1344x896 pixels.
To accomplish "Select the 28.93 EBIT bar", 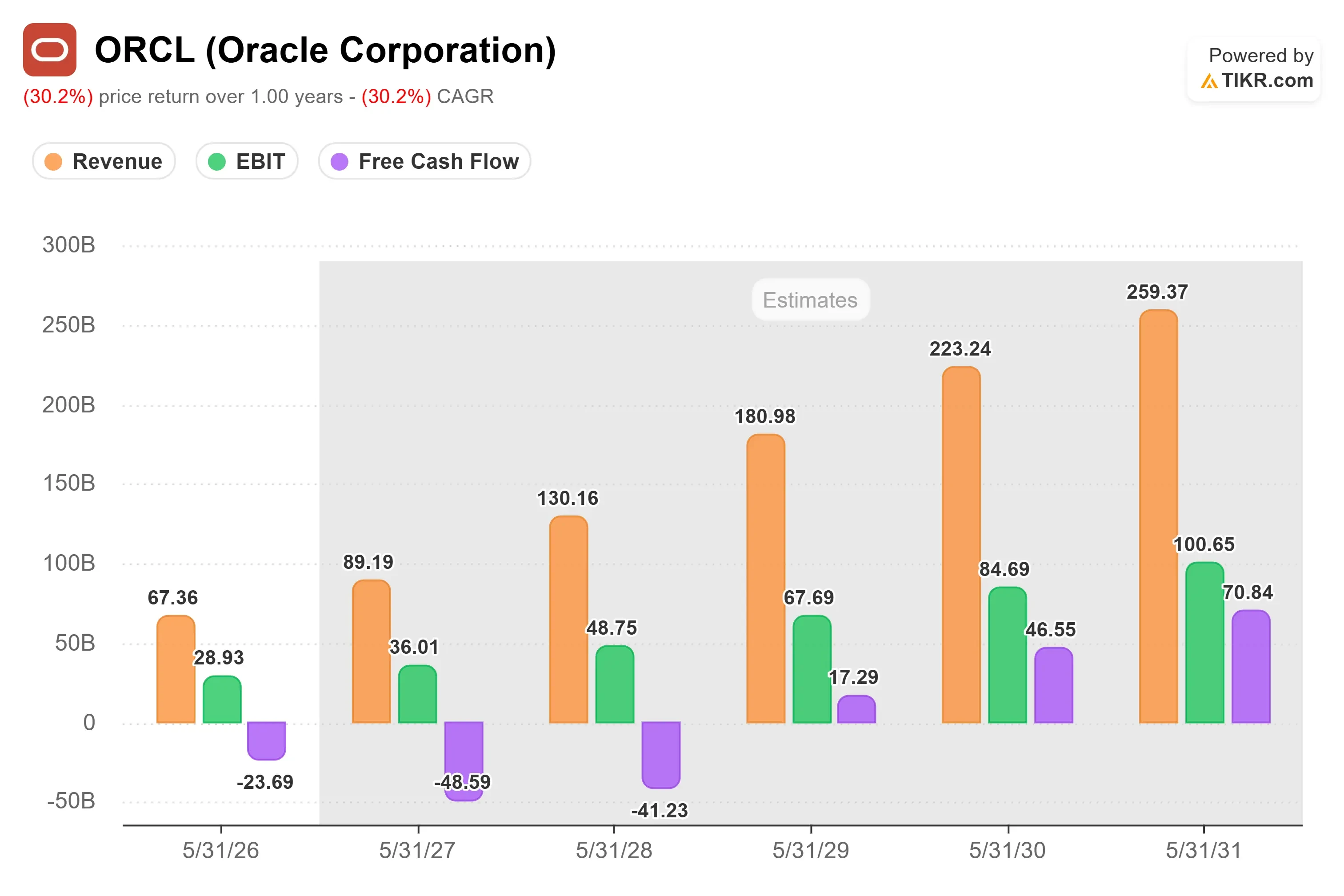I will (x=222, y=700).
